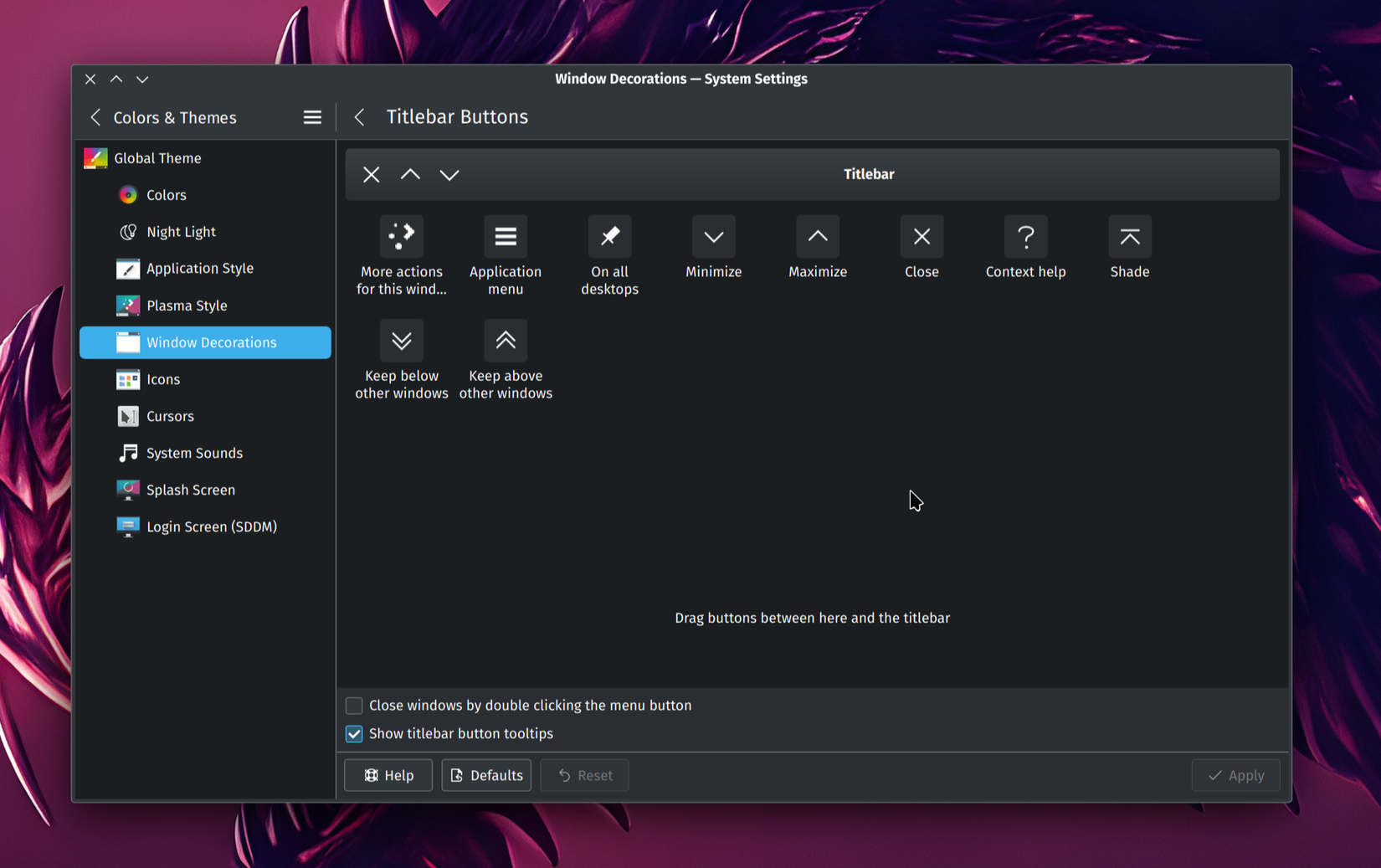This screenshot has height=868, width=1381.
Task: Click the close X in the Titlebar preview
Action: click(372, 174)
